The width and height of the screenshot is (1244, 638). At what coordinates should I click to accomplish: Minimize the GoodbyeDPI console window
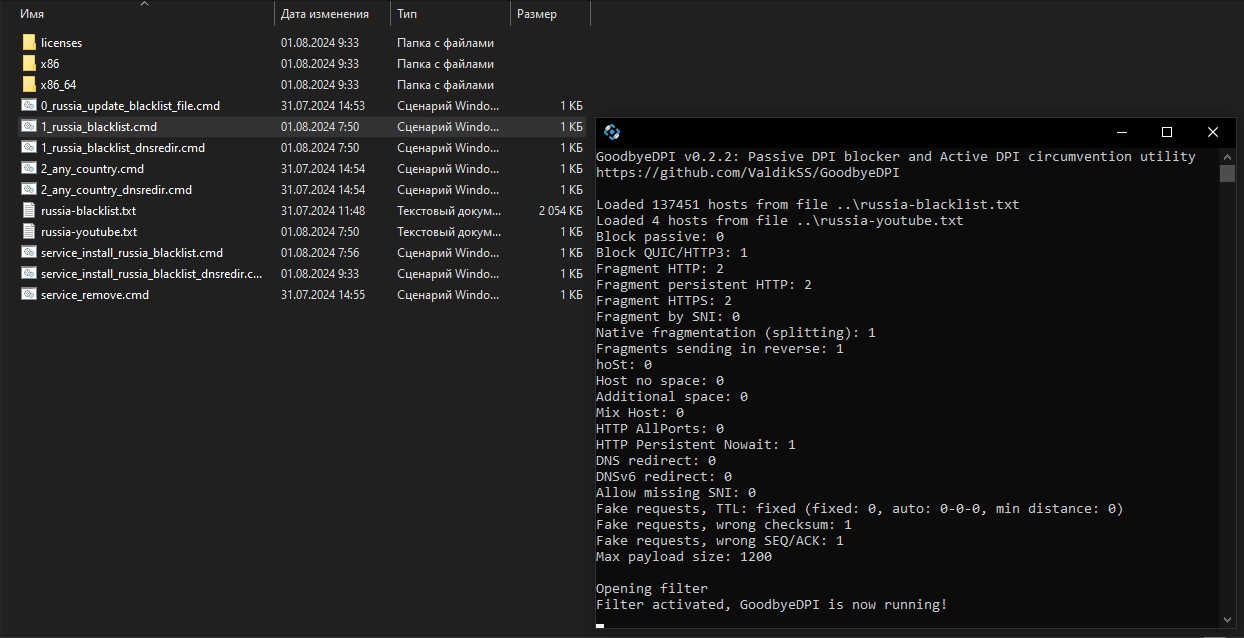click(1120, 132)
